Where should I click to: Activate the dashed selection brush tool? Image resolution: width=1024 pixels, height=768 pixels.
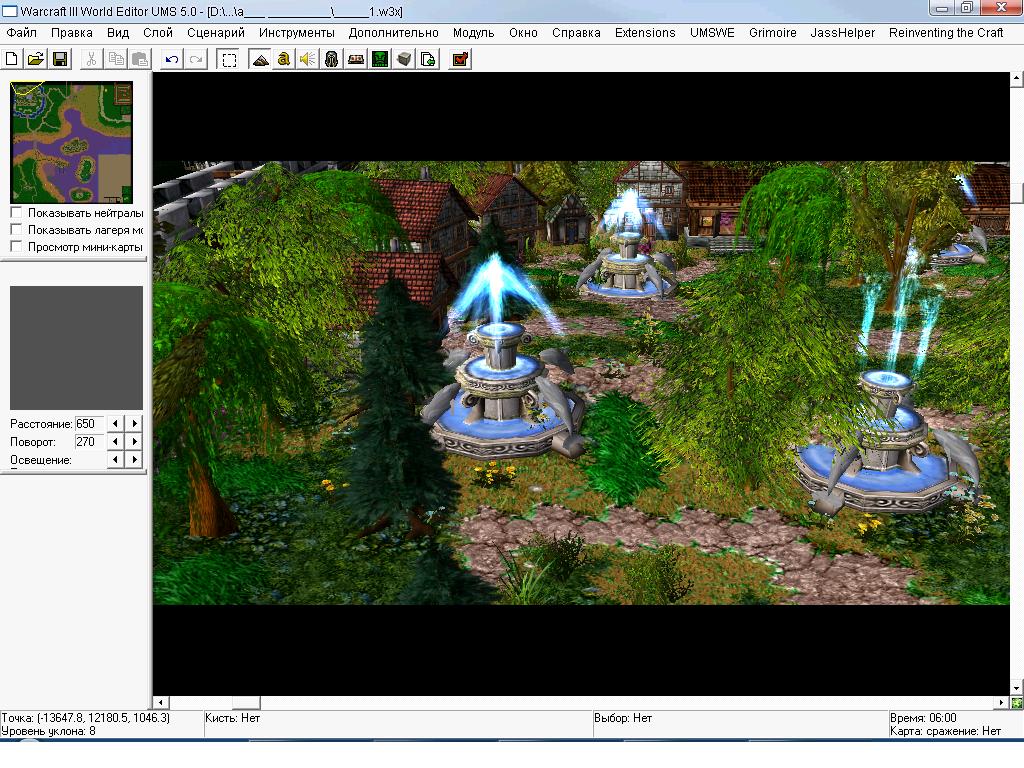click(229, 59)
